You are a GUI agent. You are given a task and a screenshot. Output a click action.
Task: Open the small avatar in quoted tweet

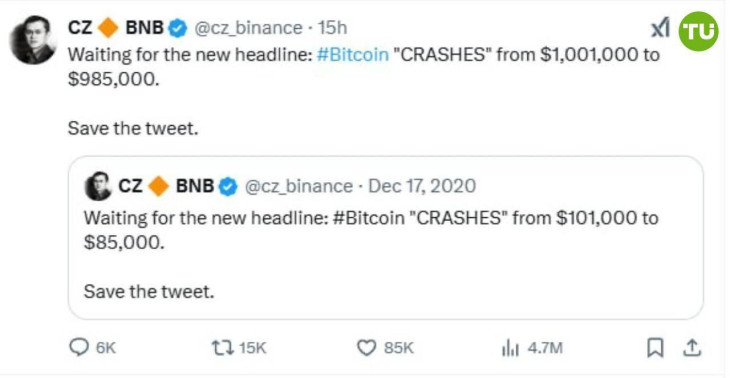[98, 186]
